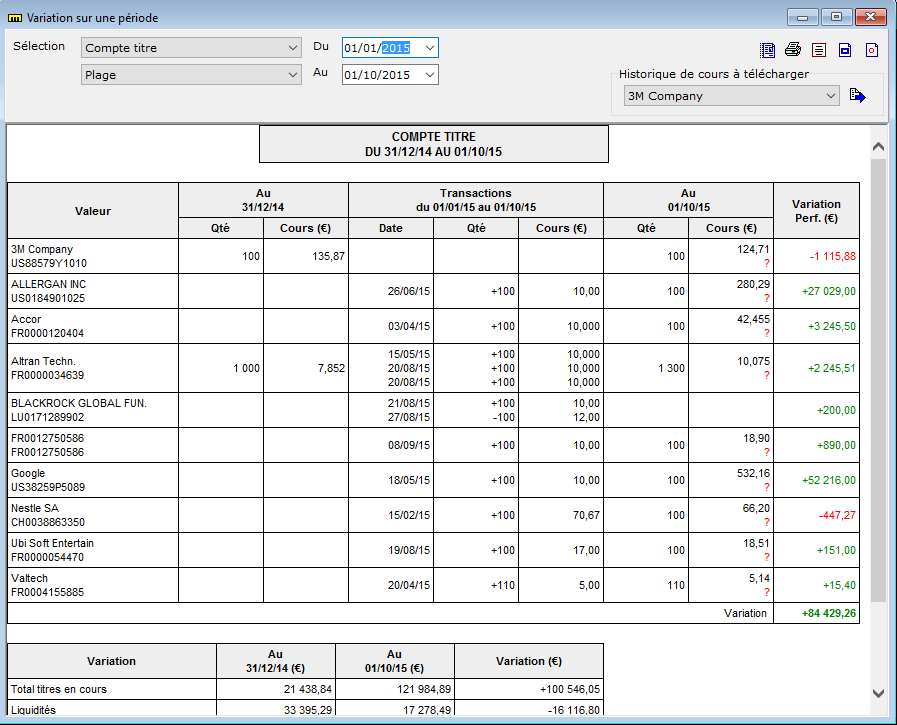Open the Compte titre selection dropdown
The image size is (897, 725).
[x=191, y=48]
